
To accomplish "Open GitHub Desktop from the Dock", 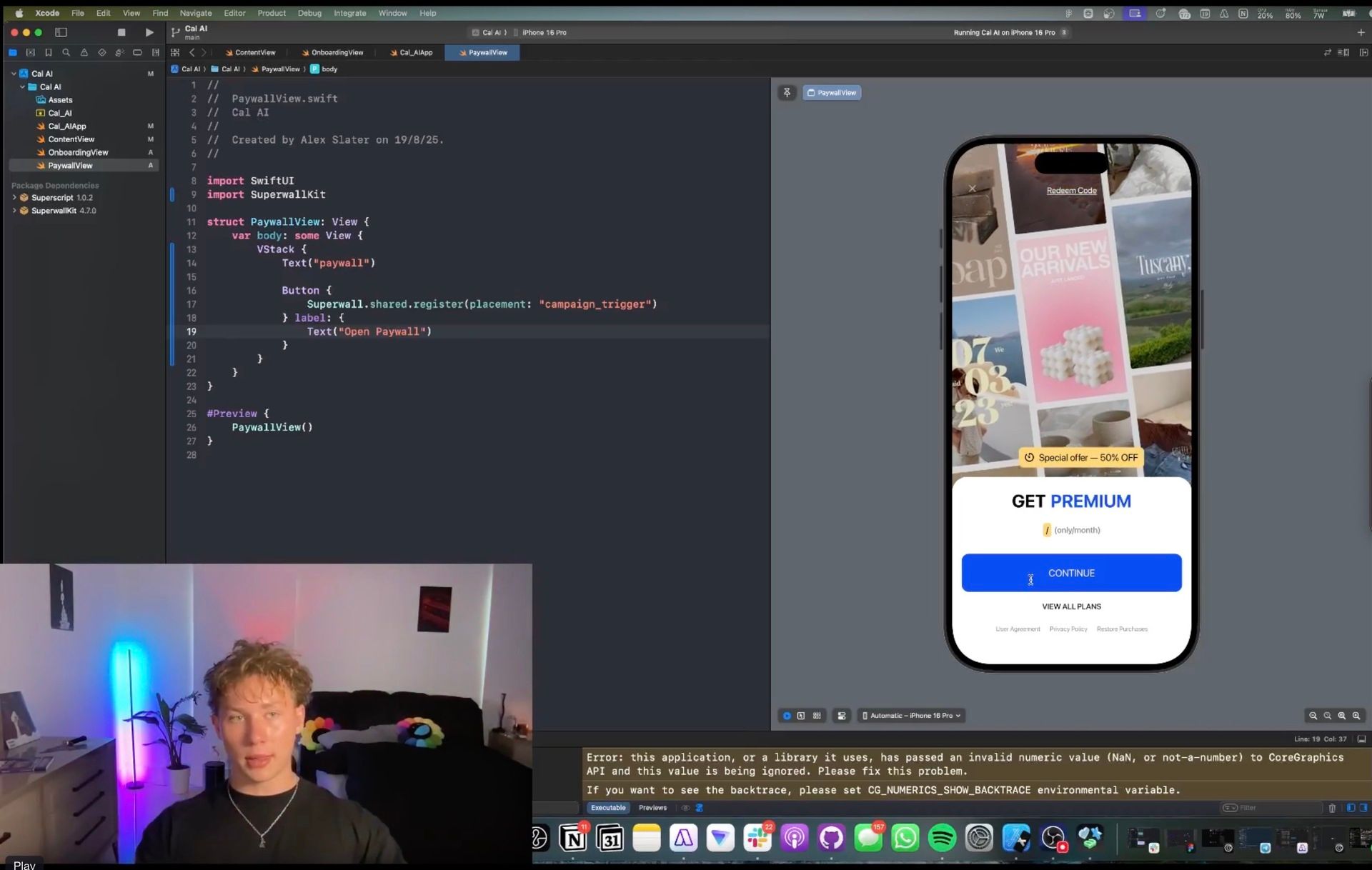I will (831, 838).
